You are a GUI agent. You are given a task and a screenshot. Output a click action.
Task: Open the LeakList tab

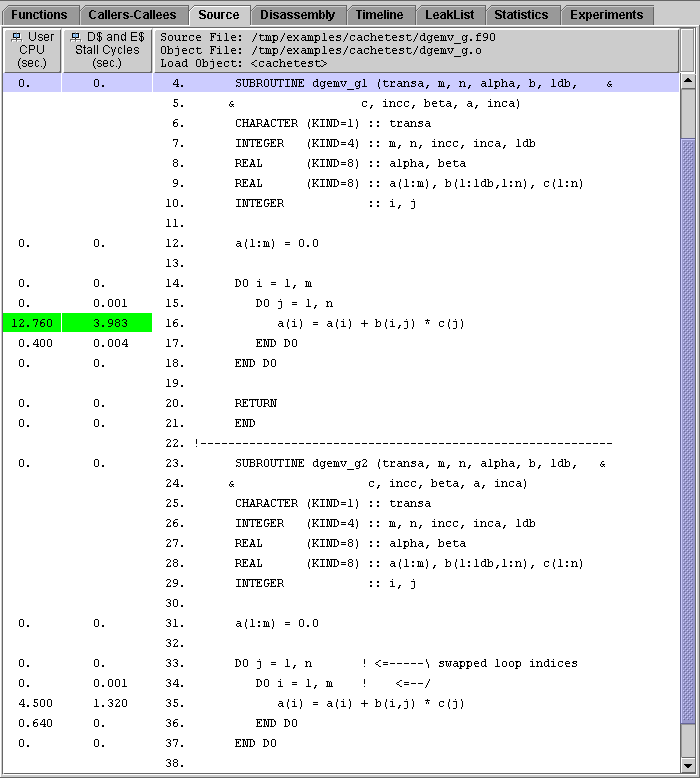[449, 15]
